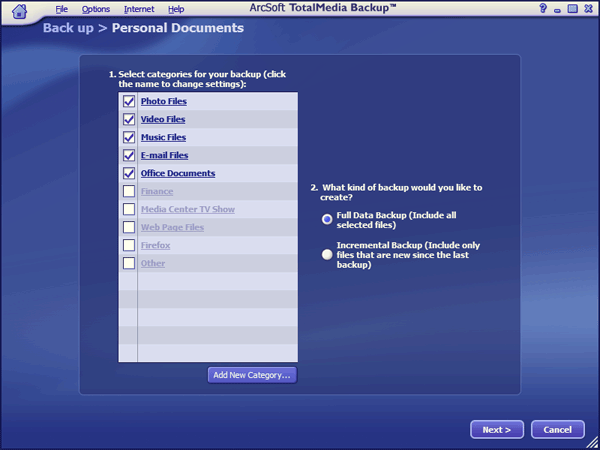Toggle the Music Files checkbox

click(129, 138)
